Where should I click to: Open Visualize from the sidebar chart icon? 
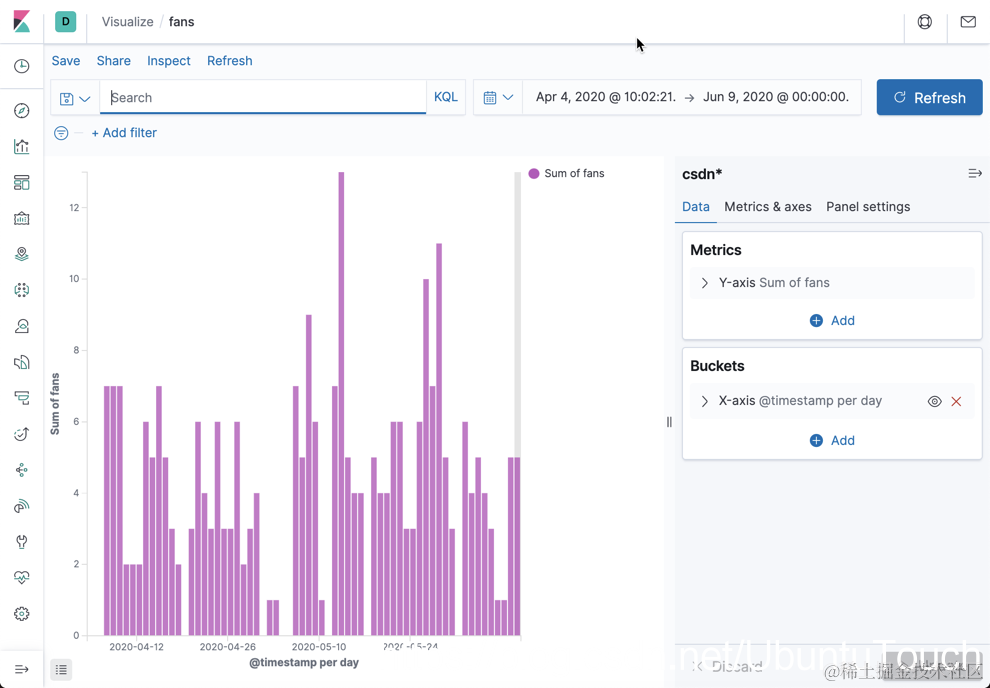pyautogui.click(x=21, y=147)
